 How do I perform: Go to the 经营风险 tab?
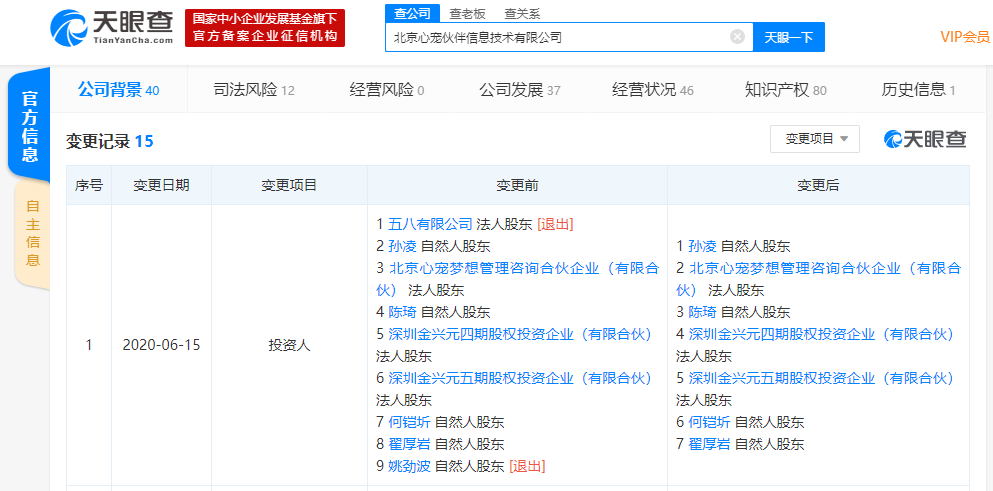click(x=386, y=90)
